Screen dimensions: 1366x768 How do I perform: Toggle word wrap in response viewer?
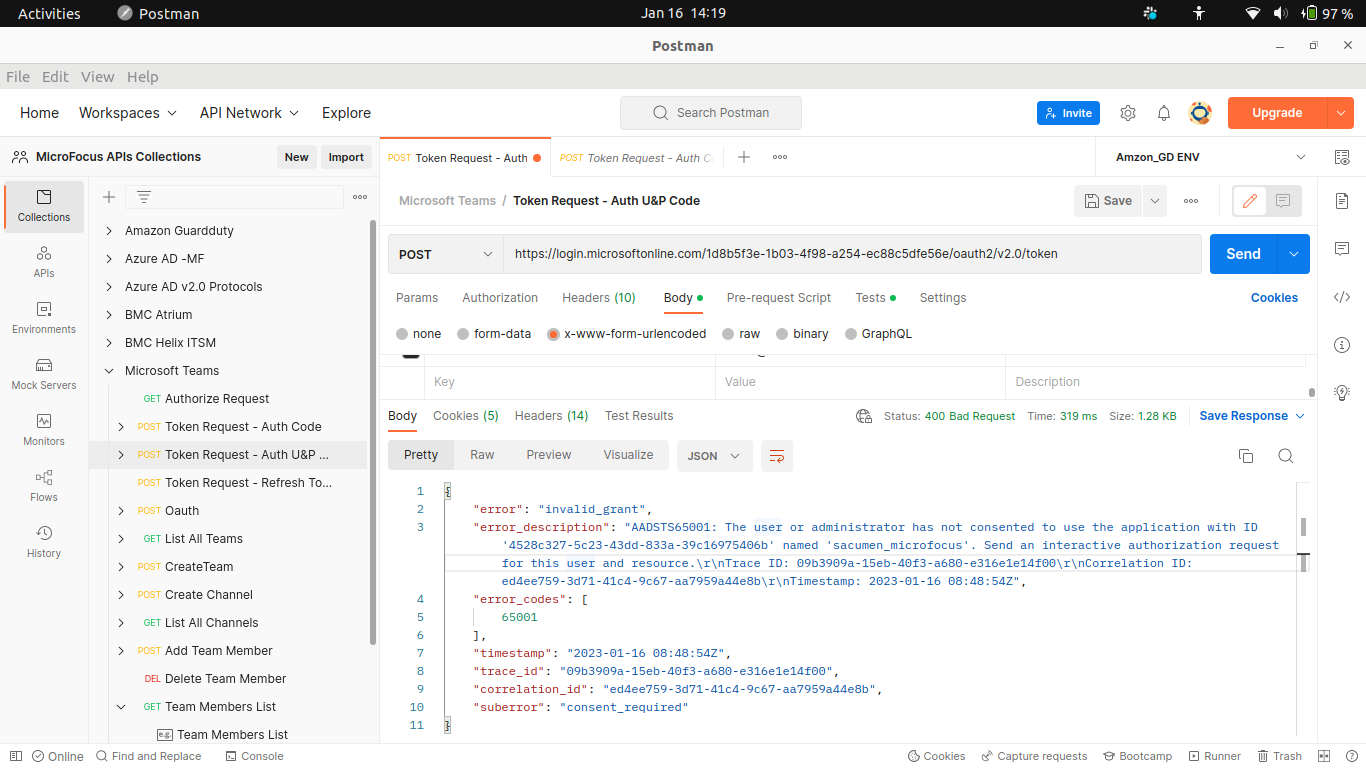click(777, 455)
